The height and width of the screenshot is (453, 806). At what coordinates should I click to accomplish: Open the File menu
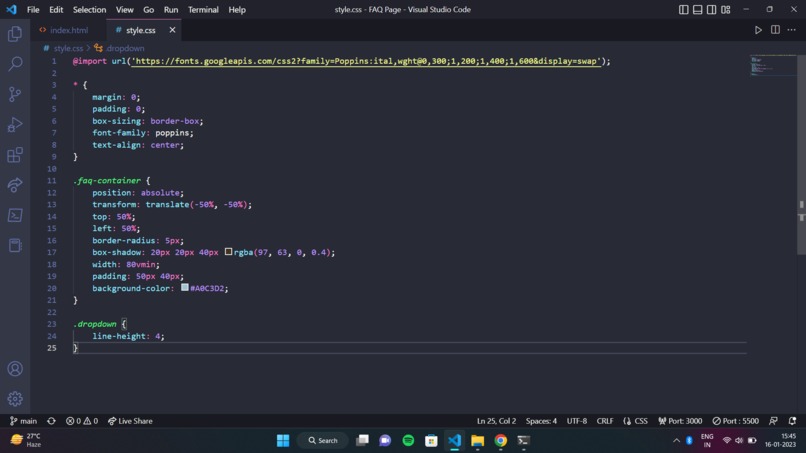33,10
